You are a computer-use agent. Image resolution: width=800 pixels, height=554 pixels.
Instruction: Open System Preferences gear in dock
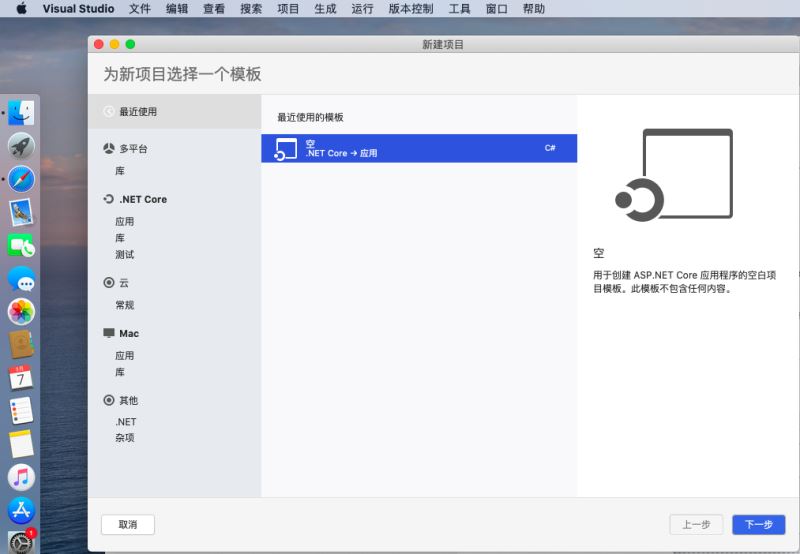point(21,542)
